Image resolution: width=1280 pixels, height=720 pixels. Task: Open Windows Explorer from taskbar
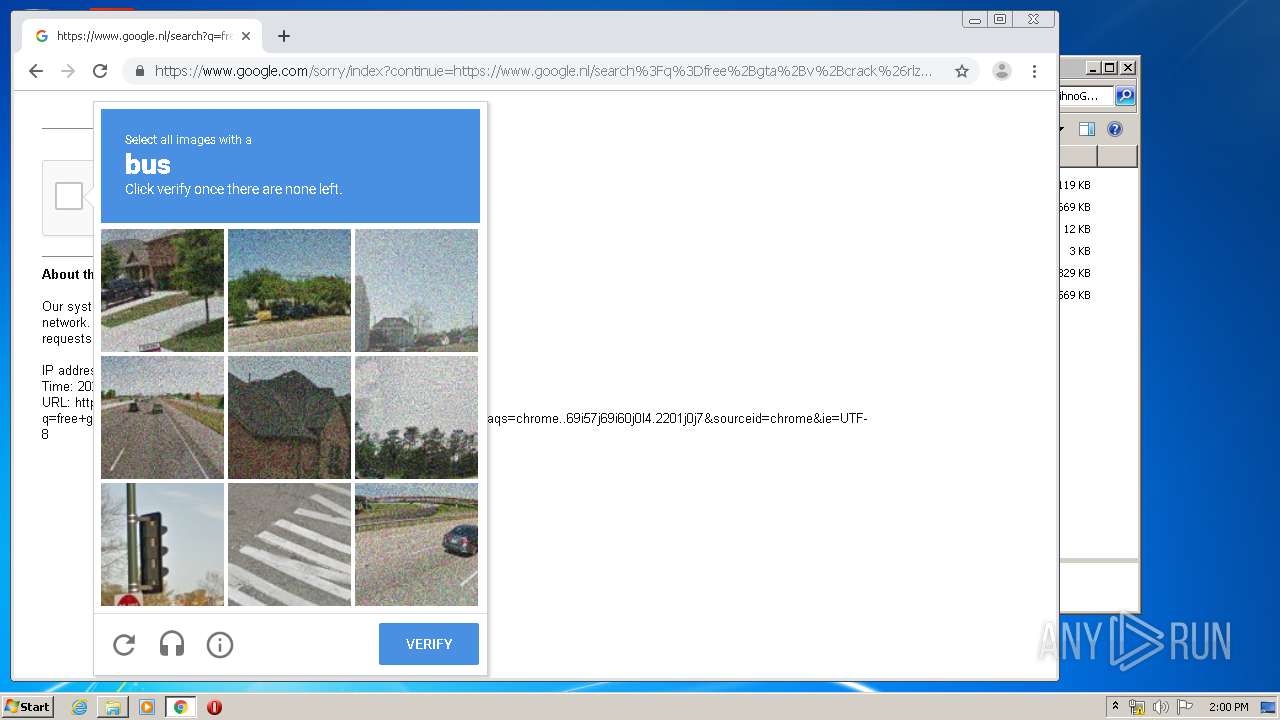pyautogui.click(x=113, y=707)
